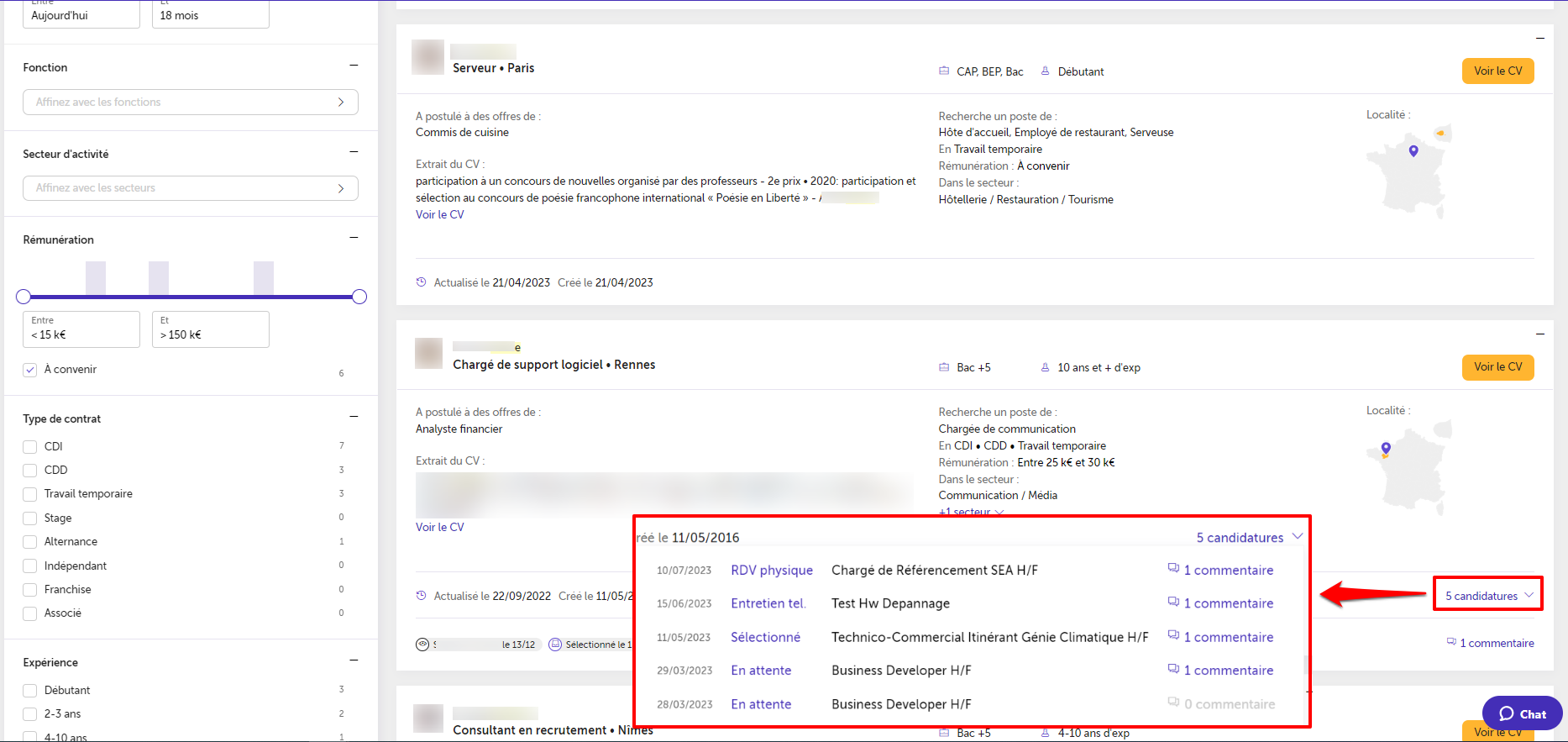
Task: Follow the Voir le CV link under the blurred extract
Action: coord(439,527)
